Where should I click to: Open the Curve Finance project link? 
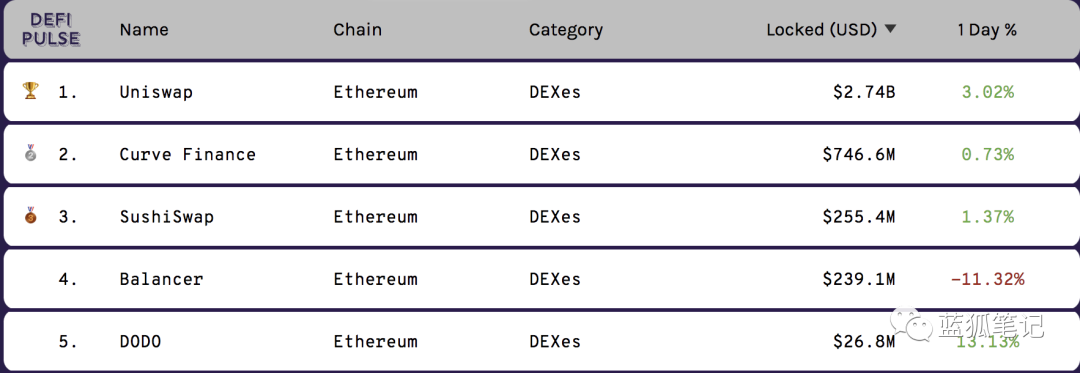(187, 154)
